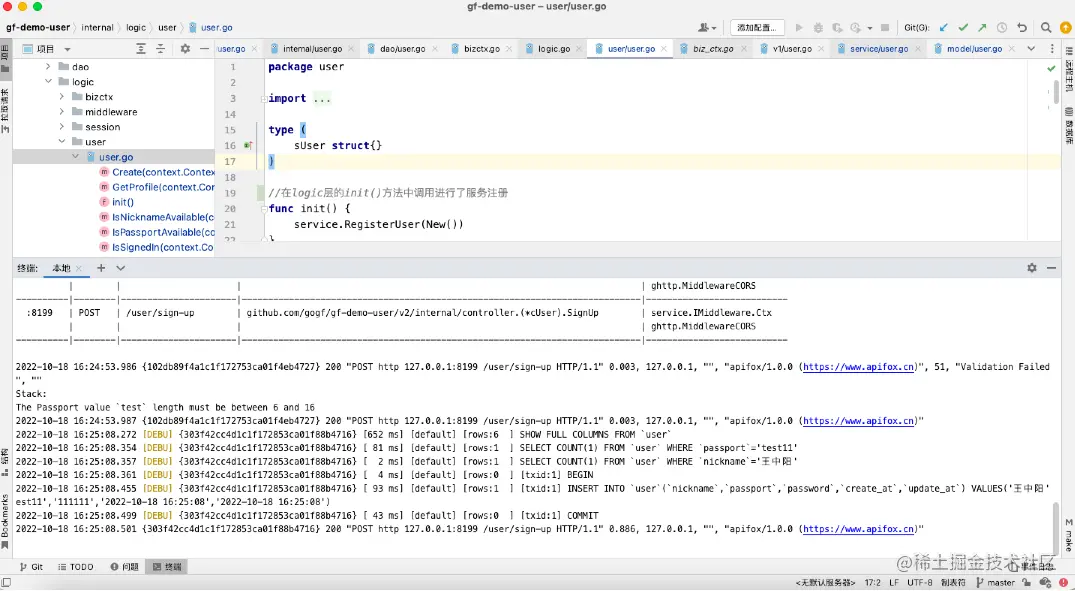Expand the bizctx folder
The image size is (1075, 591).
point(62,97)
